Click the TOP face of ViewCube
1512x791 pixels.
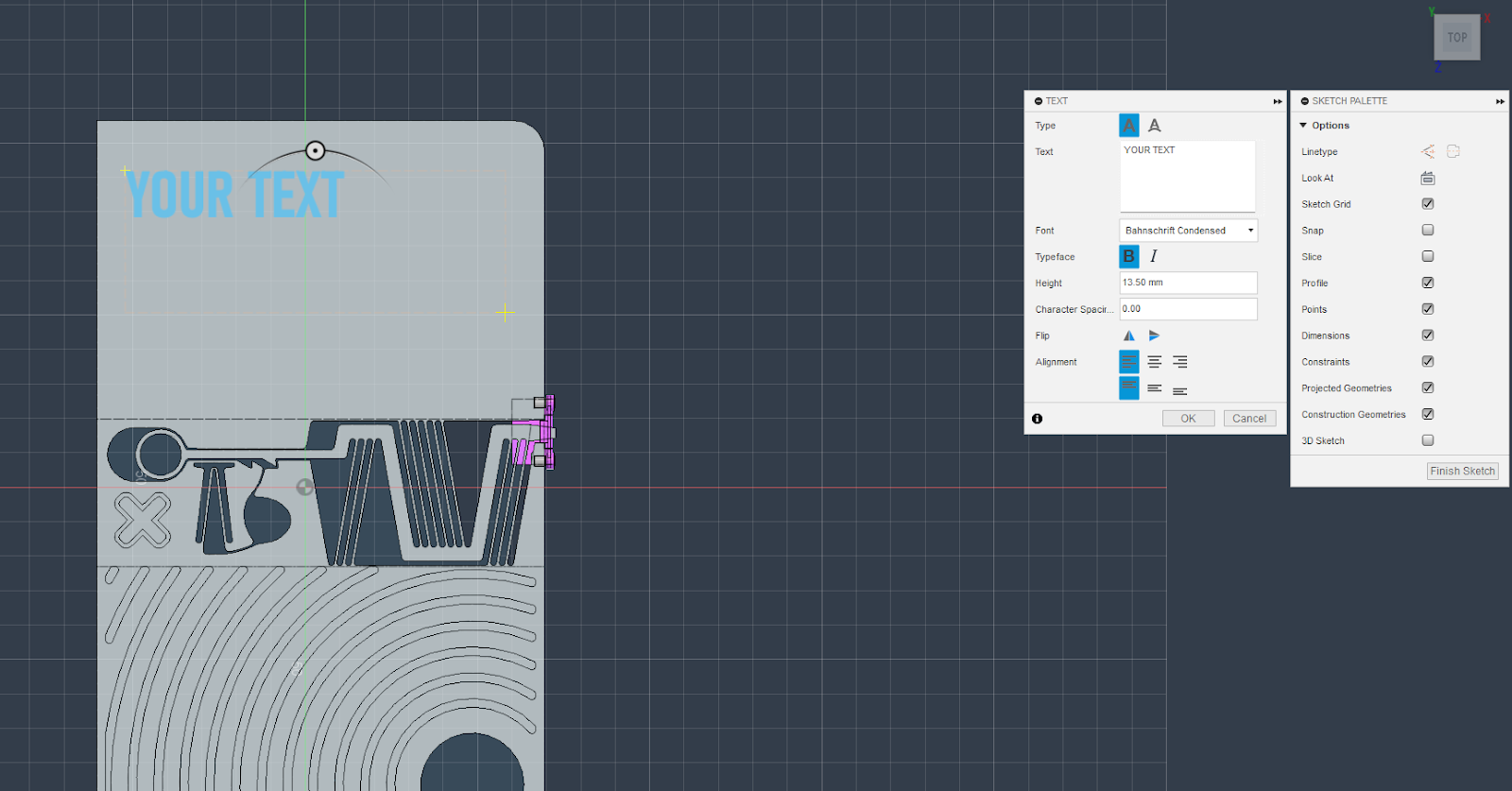[x=1457, y=38]
